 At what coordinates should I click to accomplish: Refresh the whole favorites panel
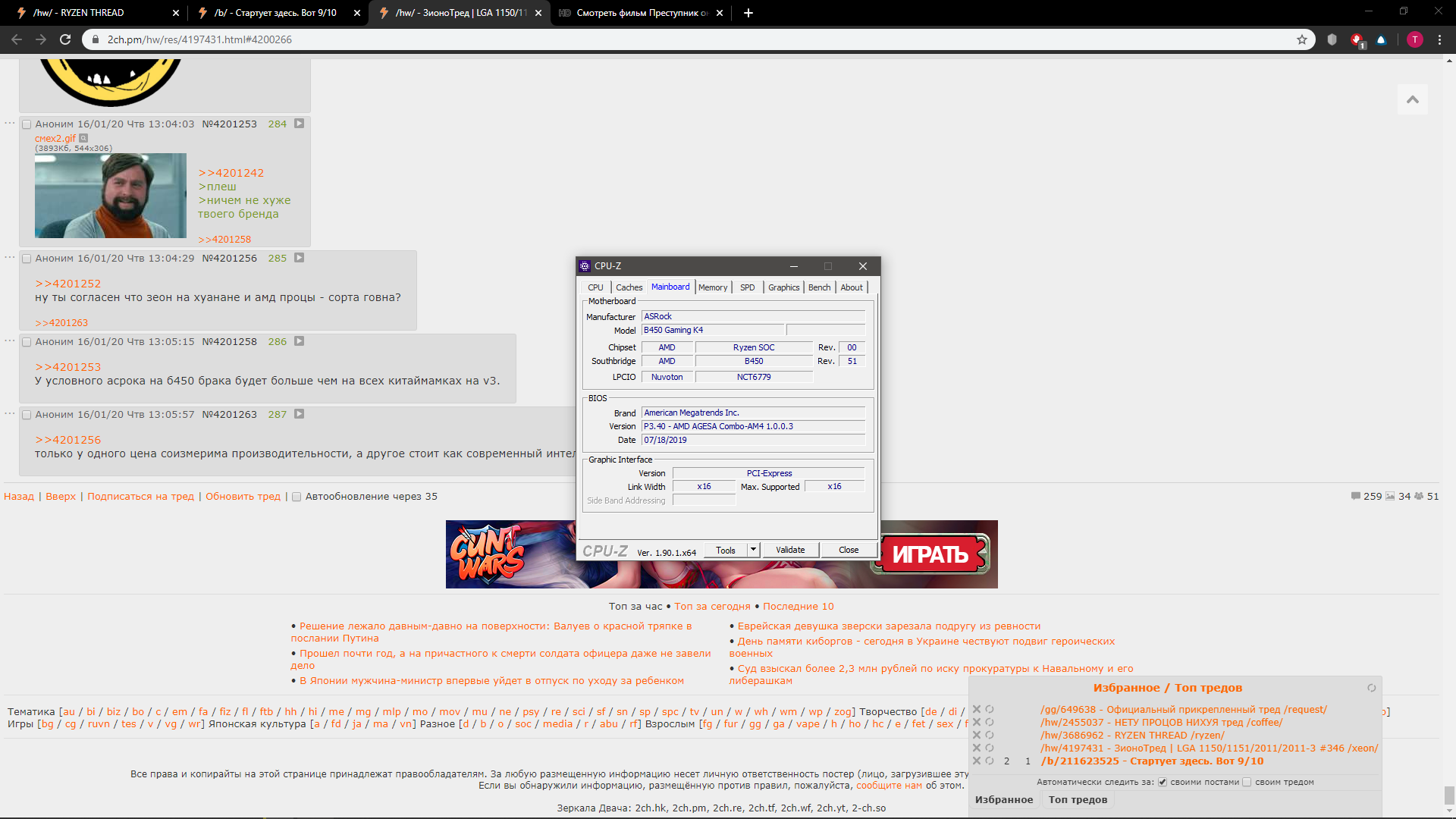[x=1371, y=688]
